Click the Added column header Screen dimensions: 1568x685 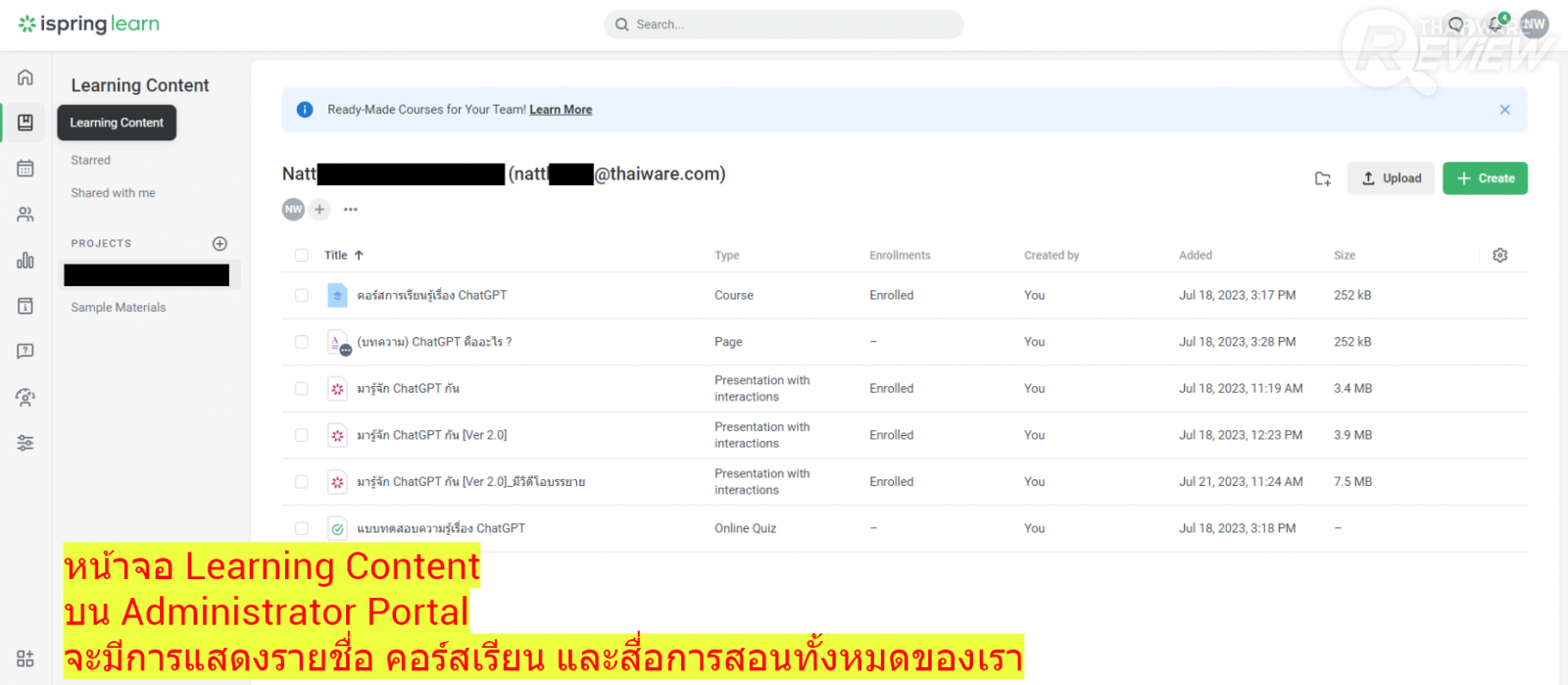tap(1195, 255)
